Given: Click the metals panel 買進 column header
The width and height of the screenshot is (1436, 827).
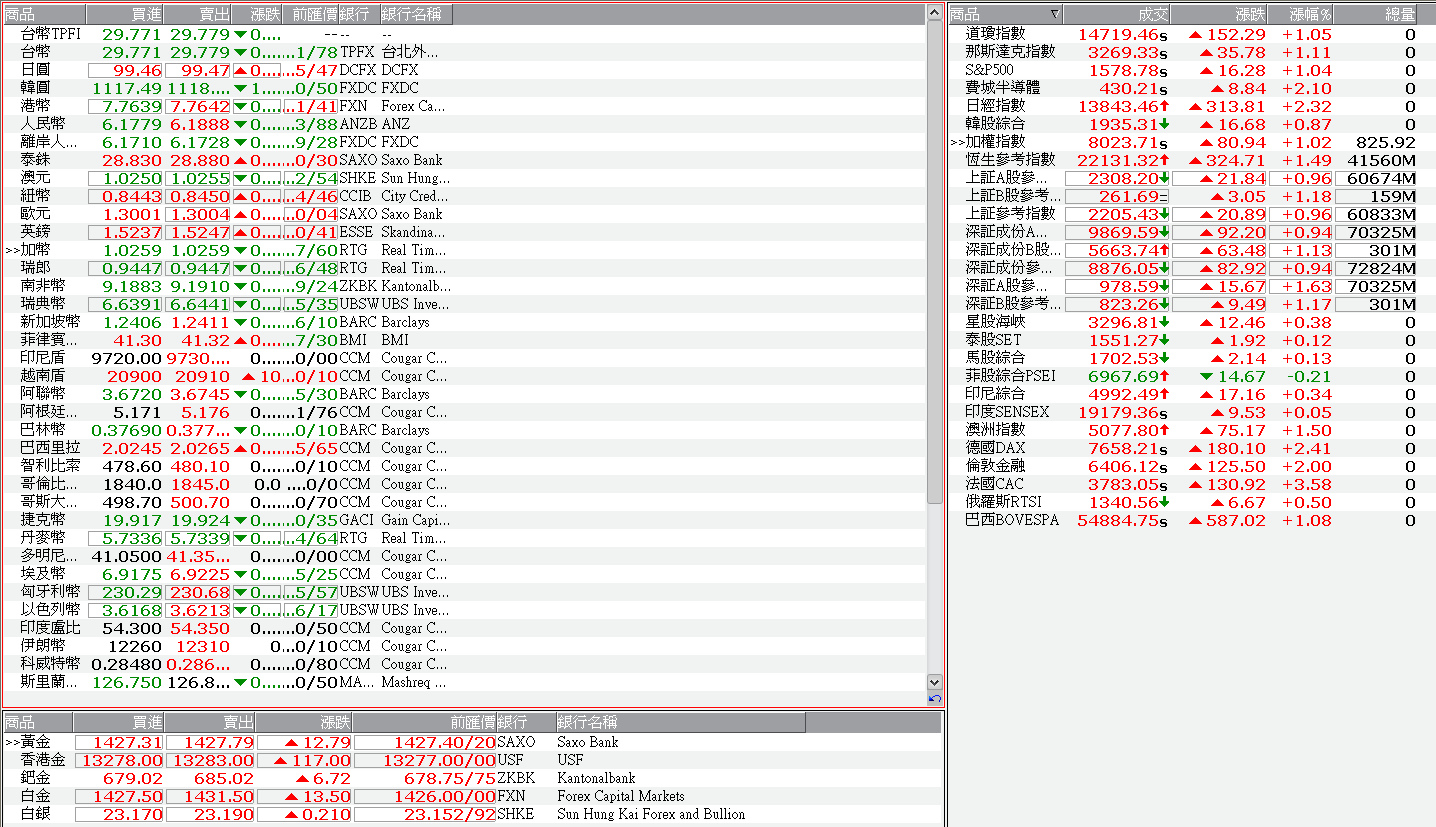Looking at the screenshot, I should [x=119, y=722].
